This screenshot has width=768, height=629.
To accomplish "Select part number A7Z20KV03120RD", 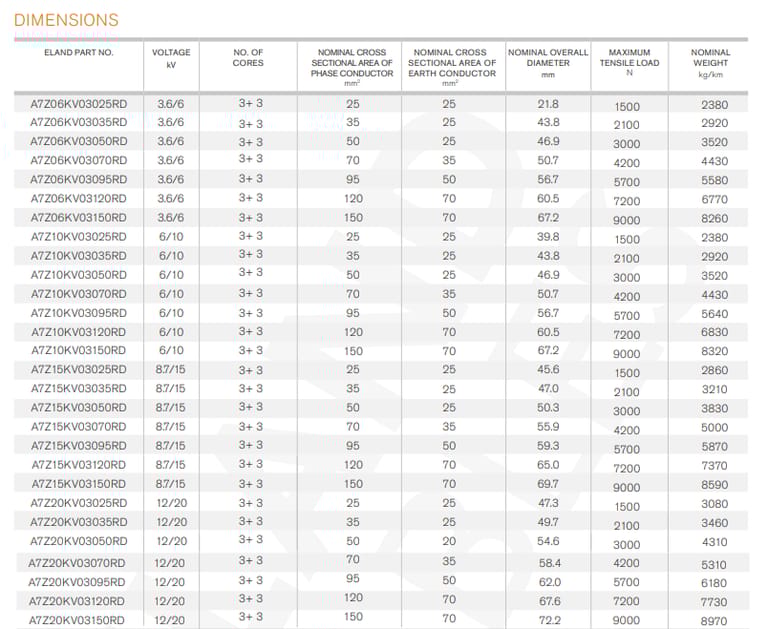I will pyautogui.click(x=77, y=601).
